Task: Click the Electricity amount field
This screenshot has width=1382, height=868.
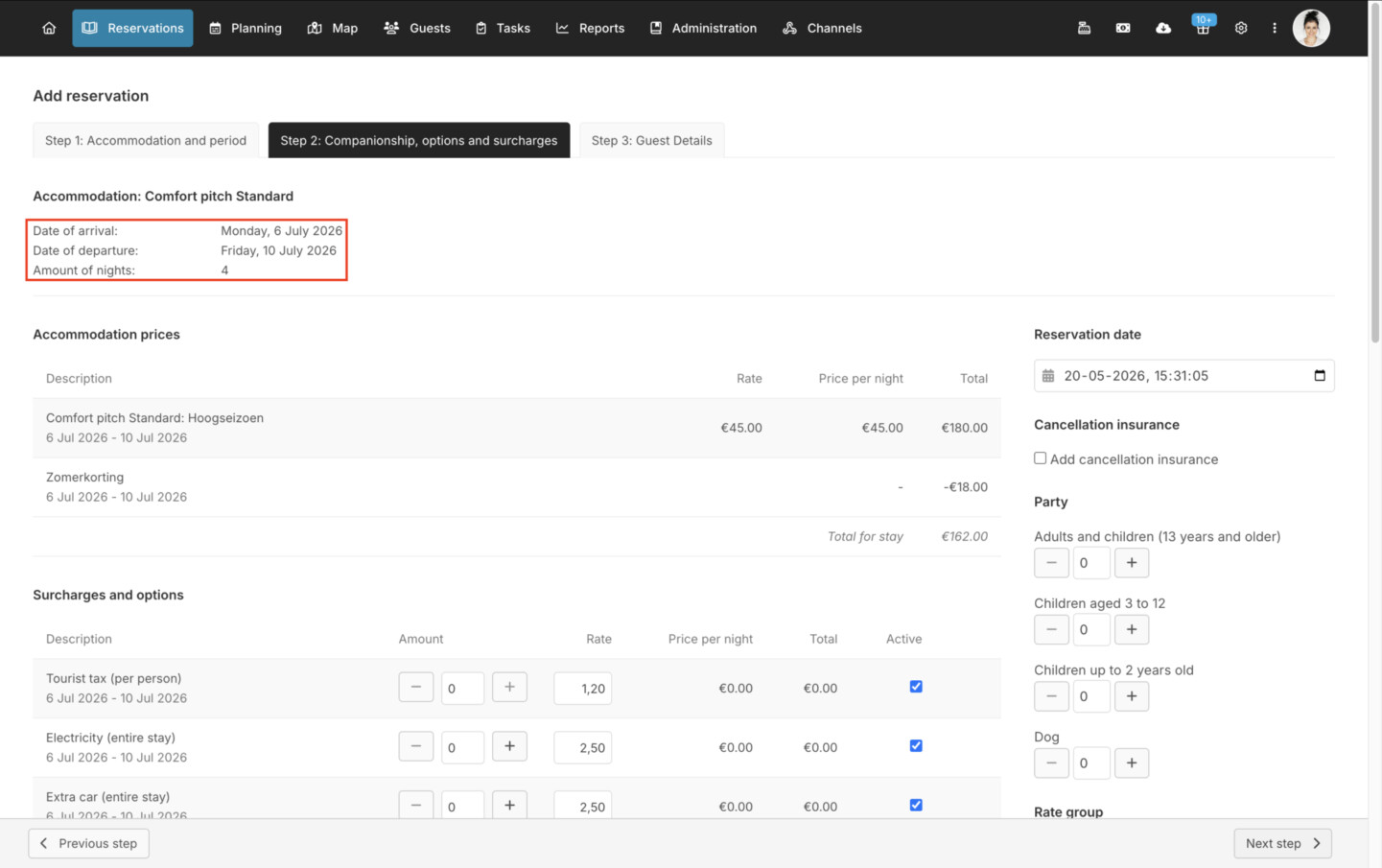Action: 462,747
